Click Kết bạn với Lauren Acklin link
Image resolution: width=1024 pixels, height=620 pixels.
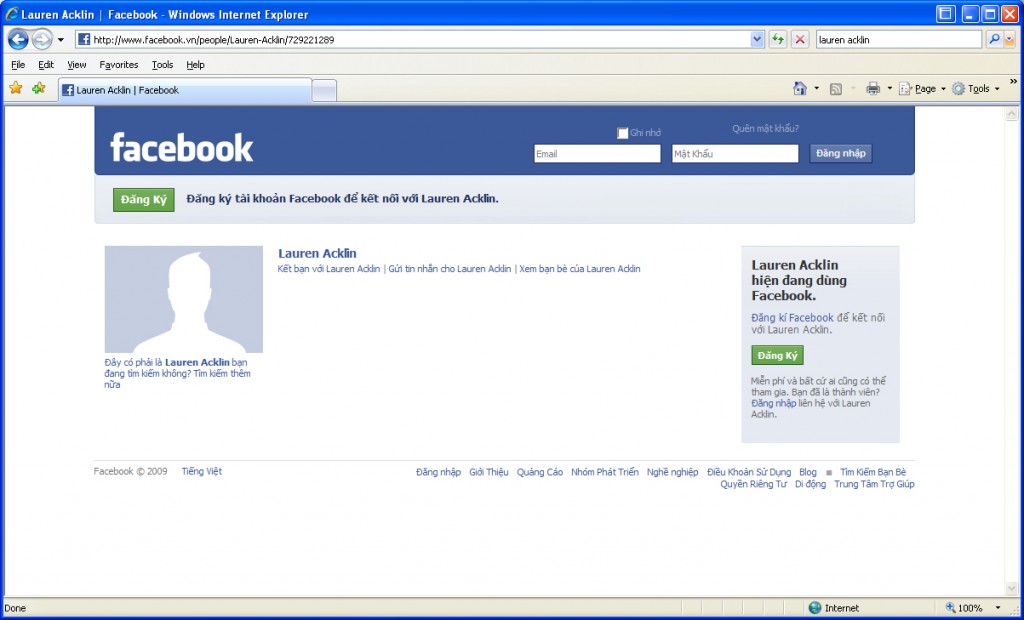pyautogui.click(x=328, y=269)
